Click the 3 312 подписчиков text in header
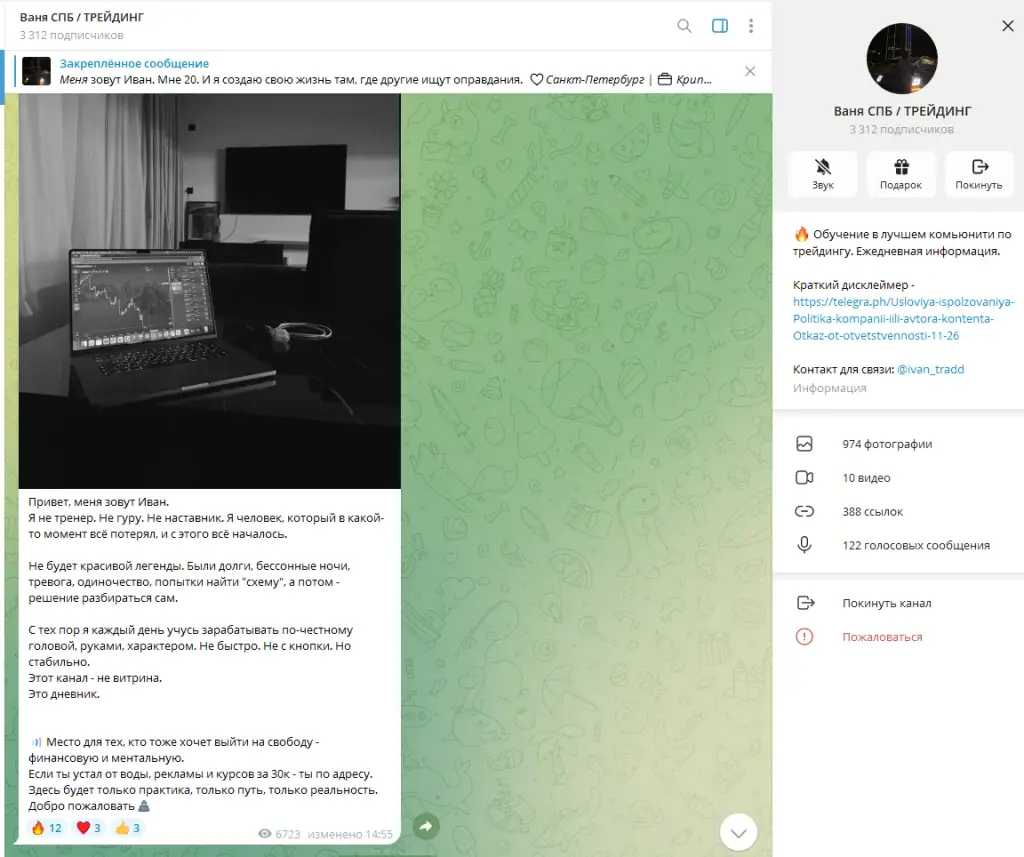1024x857 pixels. (x=71, y=35)
